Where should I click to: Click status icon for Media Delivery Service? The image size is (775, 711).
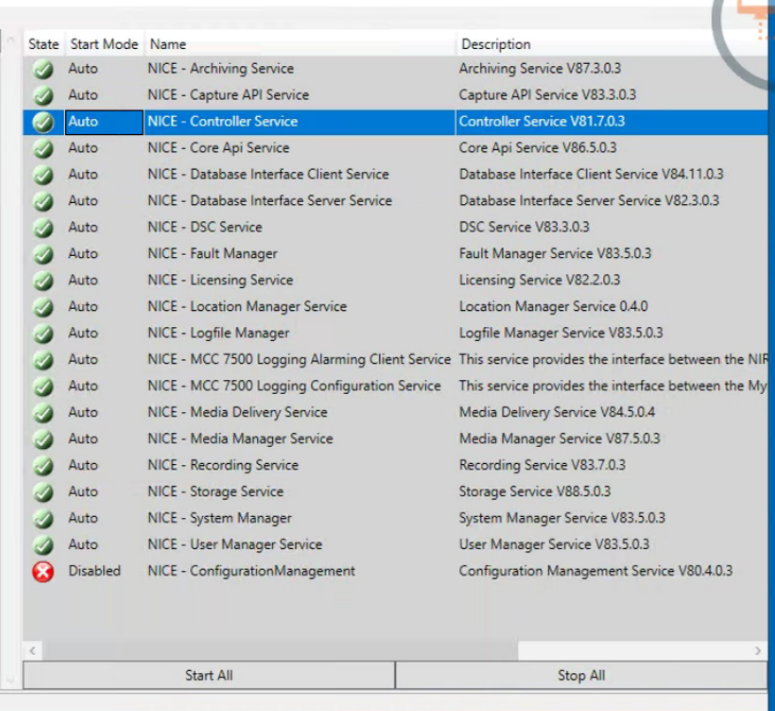(43, 412)
